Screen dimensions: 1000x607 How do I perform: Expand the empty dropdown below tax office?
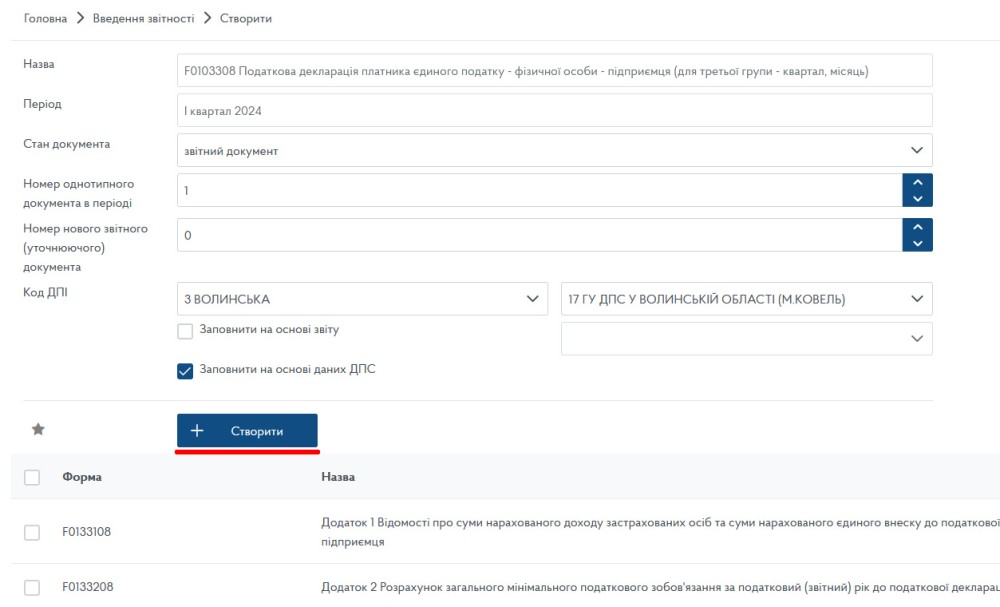(746, 339)
